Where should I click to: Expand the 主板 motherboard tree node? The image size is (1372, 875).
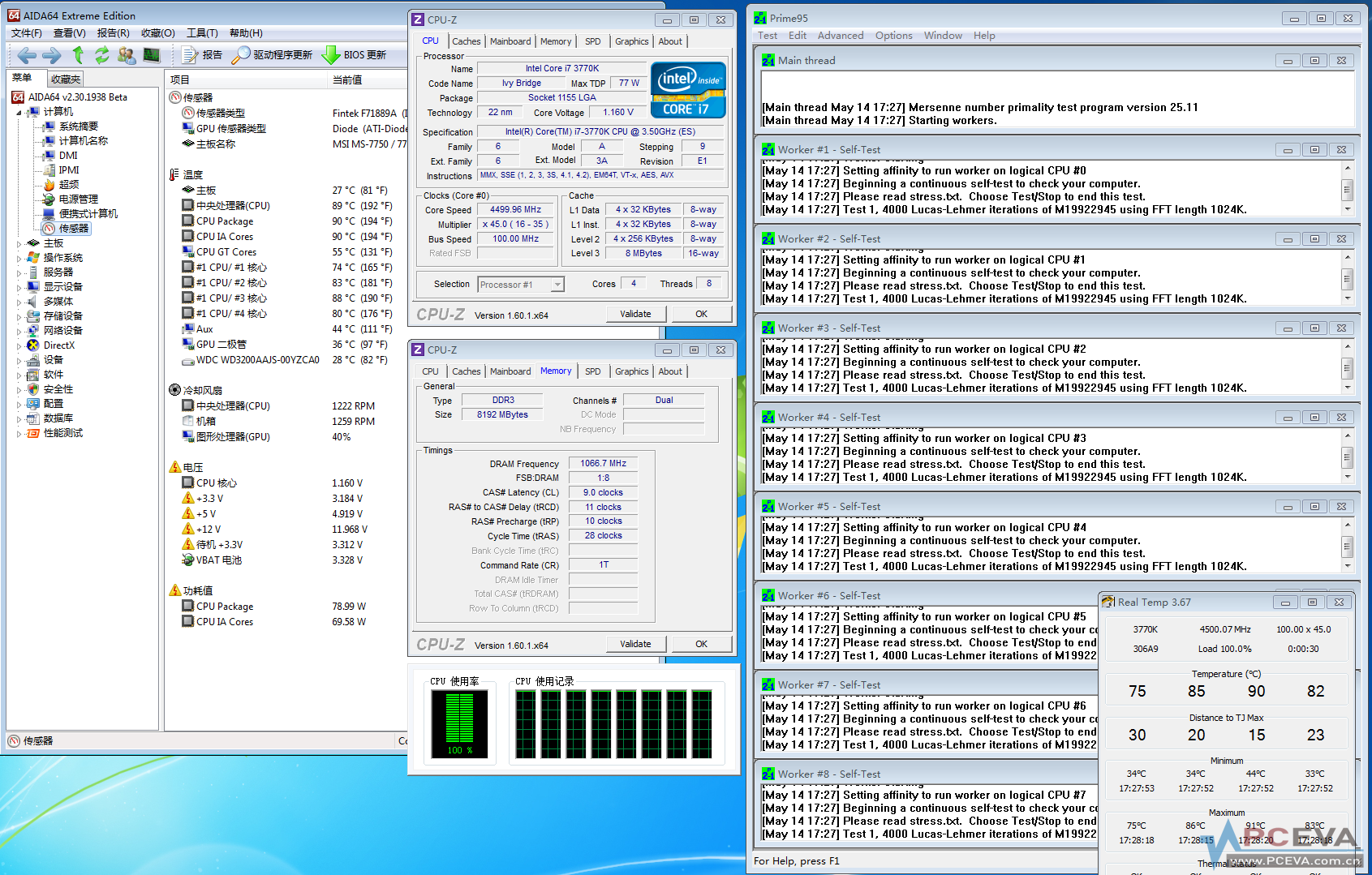(19, 243)
